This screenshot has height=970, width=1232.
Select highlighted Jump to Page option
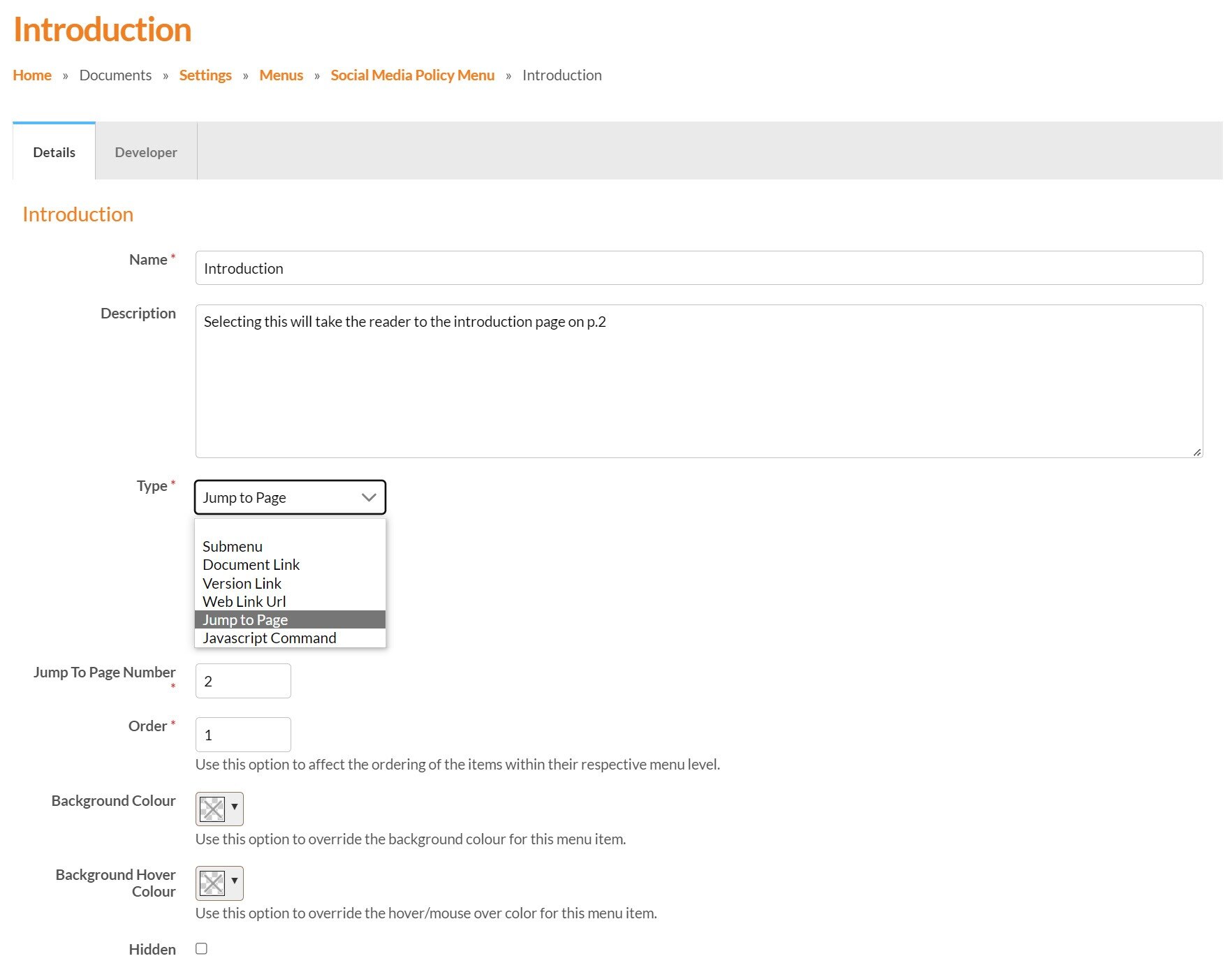[245, 619]
